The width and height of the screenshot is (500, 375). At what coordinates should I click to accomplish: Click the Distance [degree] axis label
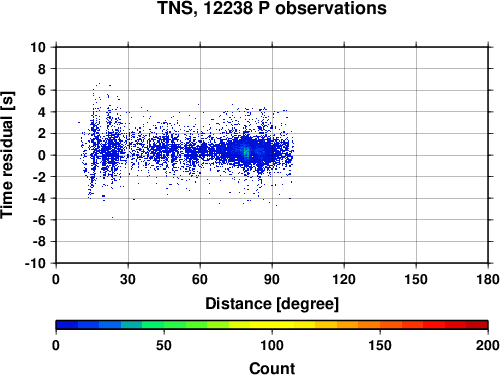(x=272, y=304)
